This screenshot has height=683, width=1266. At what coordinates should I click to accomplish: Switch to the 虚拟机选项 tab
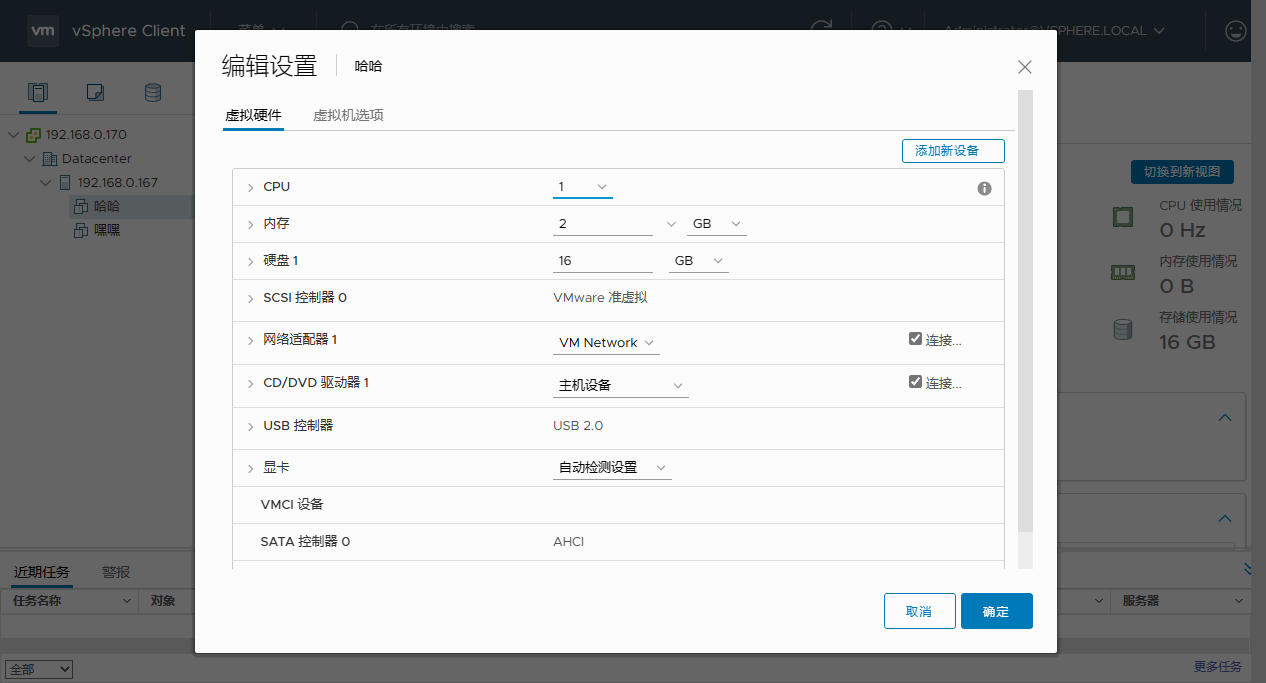point(348,115)
